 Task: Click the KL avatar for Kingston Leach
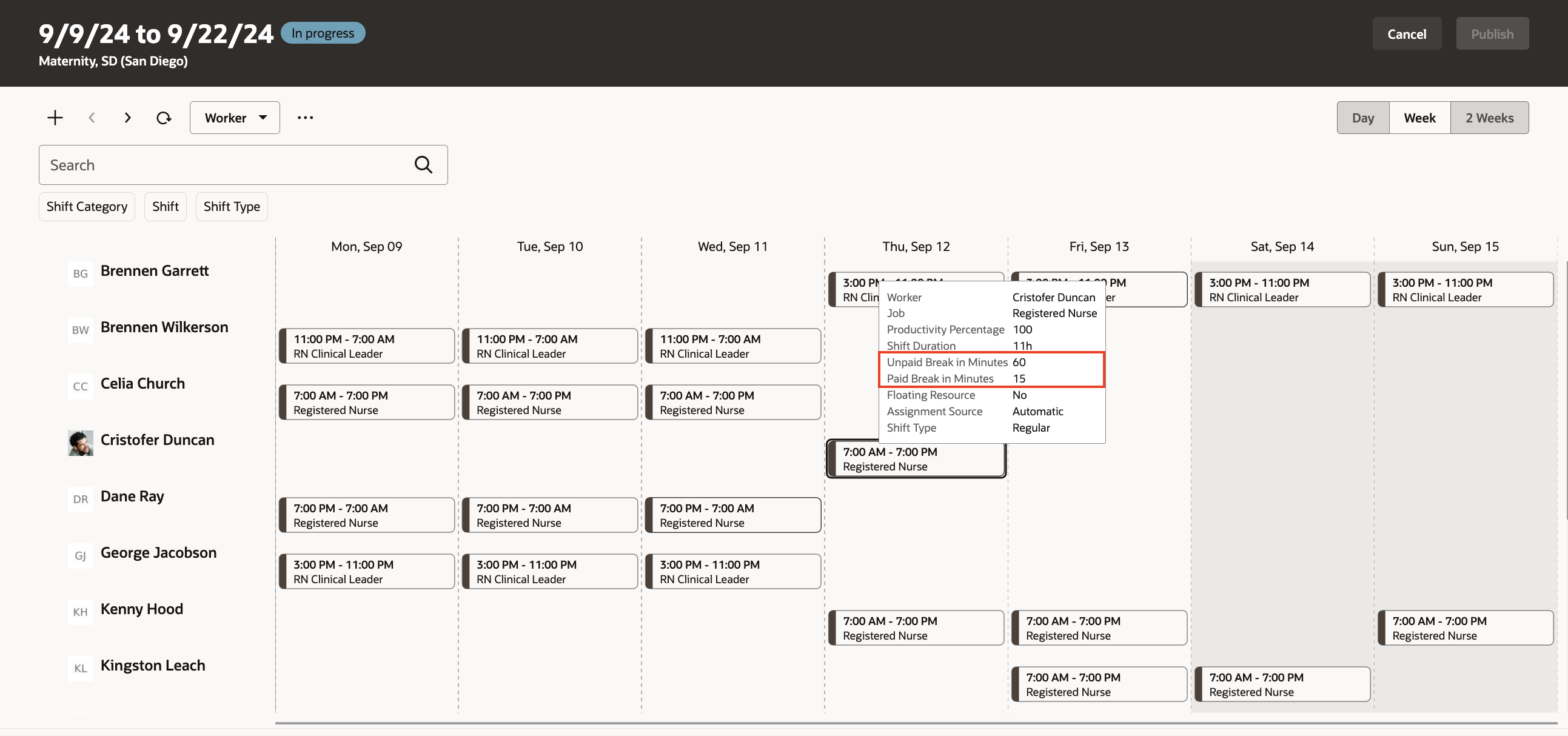pyautogui.click(x=81, y=668)
